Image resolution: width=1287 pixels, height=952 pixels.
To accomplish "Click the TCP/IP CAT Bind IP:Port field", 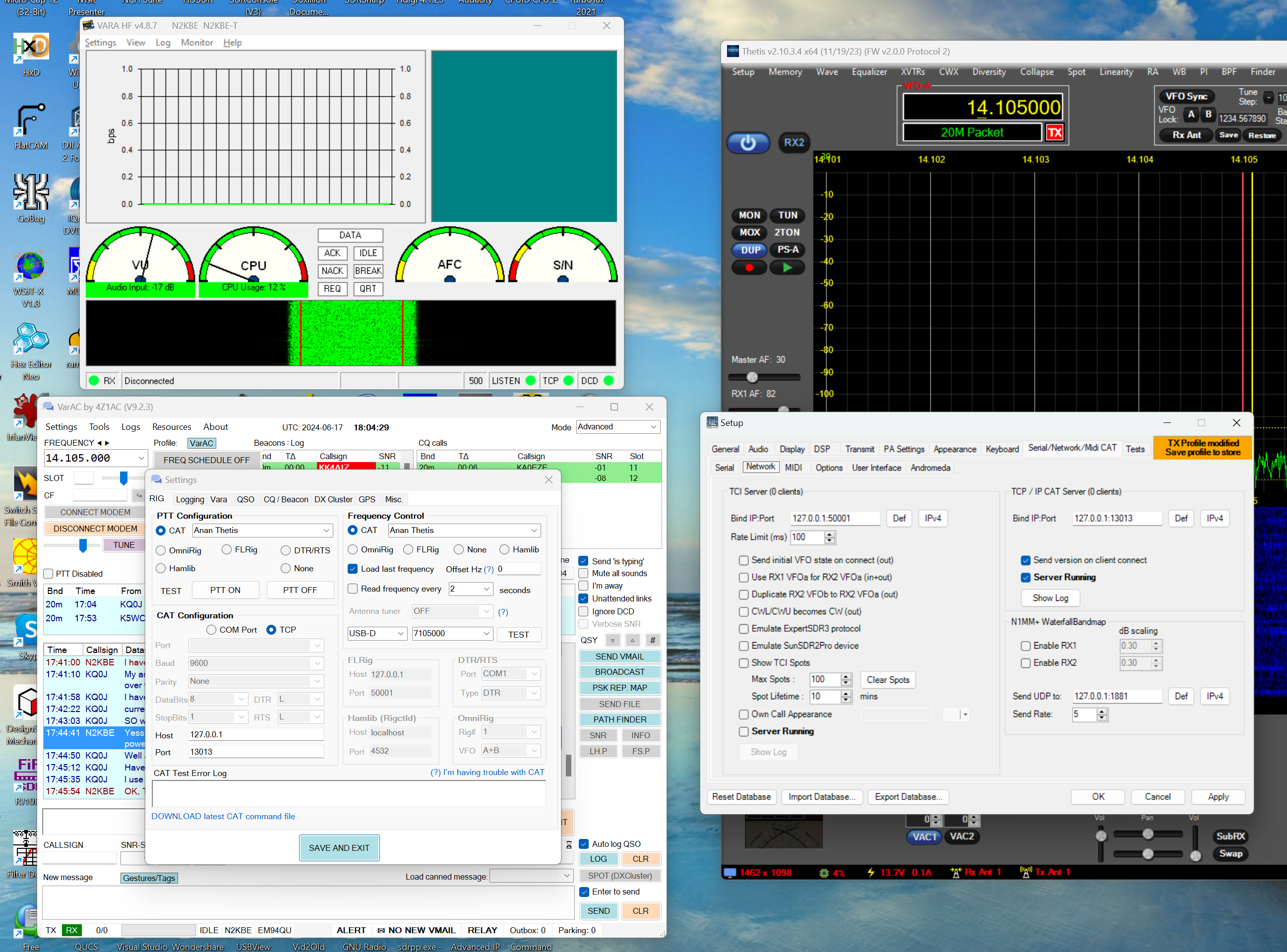I will (x=1116, y=519).
